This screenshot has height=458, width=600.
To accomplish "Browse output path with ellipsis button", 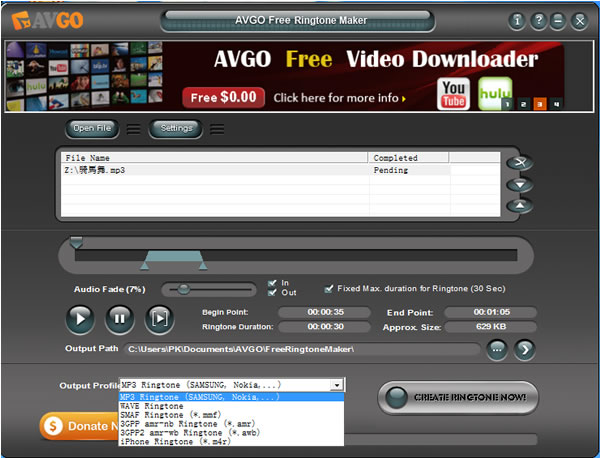I will coord(497,349).
